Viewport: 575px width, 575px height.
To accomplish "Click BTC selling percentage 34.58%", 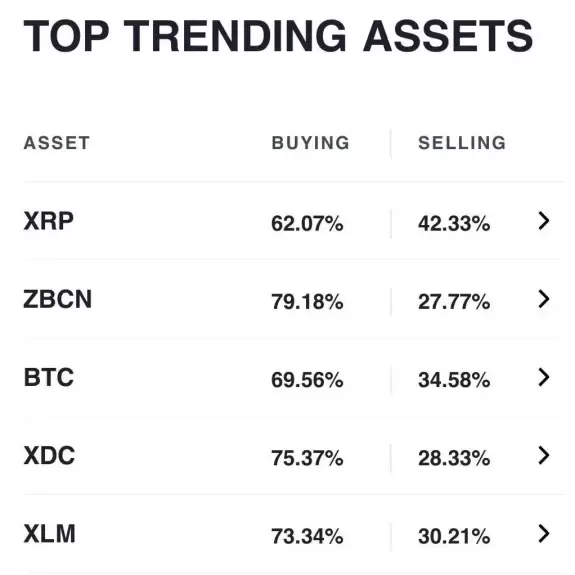I will coord(454,380).
